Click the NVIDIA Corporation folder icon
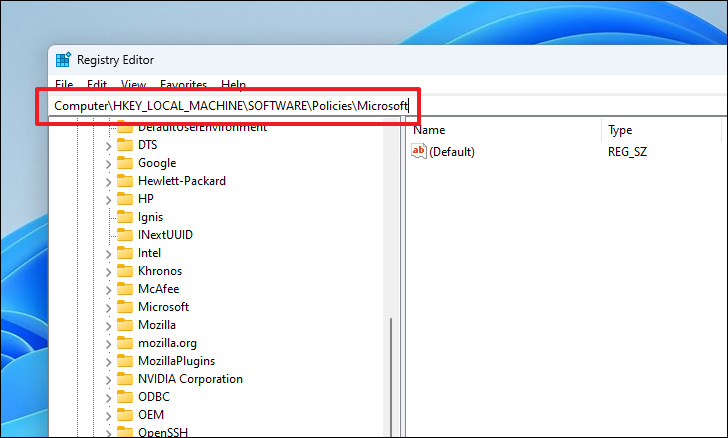This screenshot has height=438, width=728. click(x=124, y=379)
